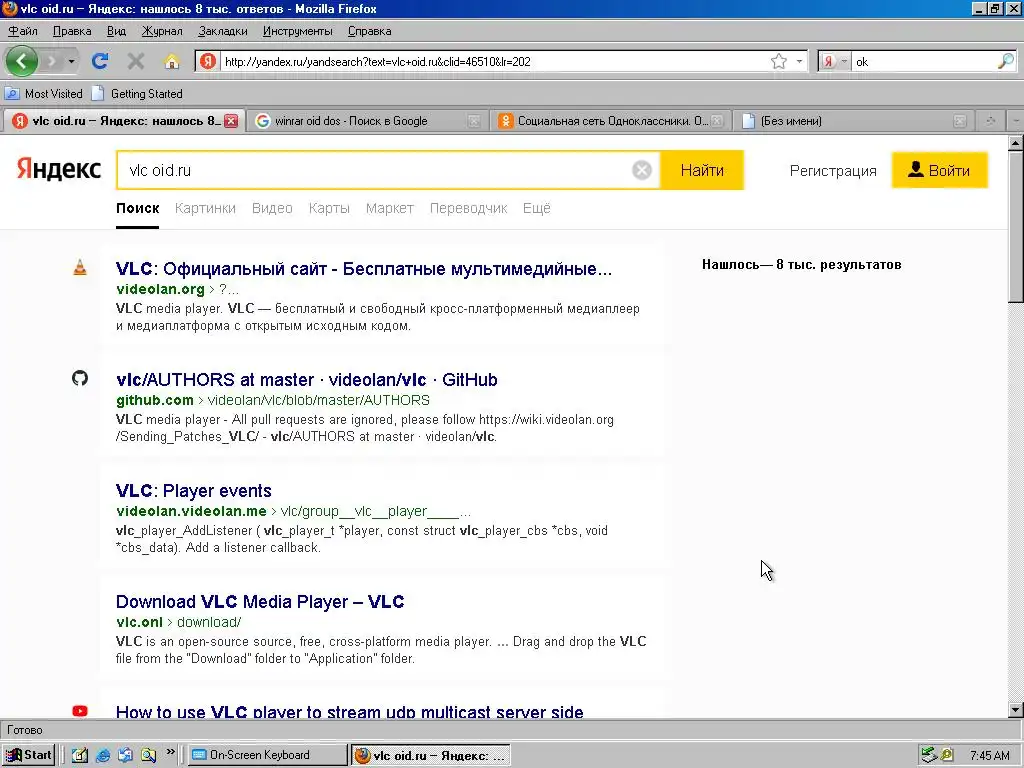Select the Картинки search tab
The width and height of the screenshot is (1024, 768).
[205, 208]
